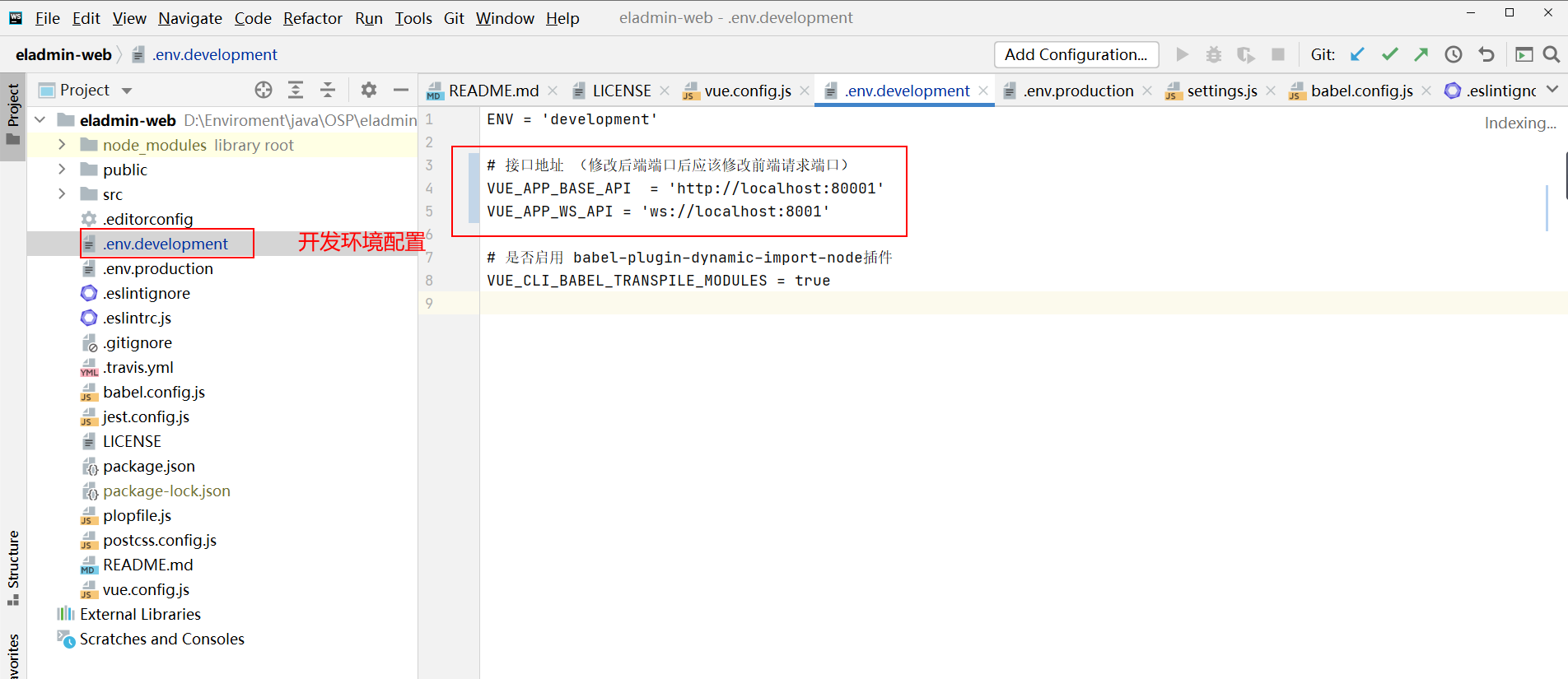Hide the Project tool window
The height and width of the screenshot is (679, 1568).
(401, 91)
